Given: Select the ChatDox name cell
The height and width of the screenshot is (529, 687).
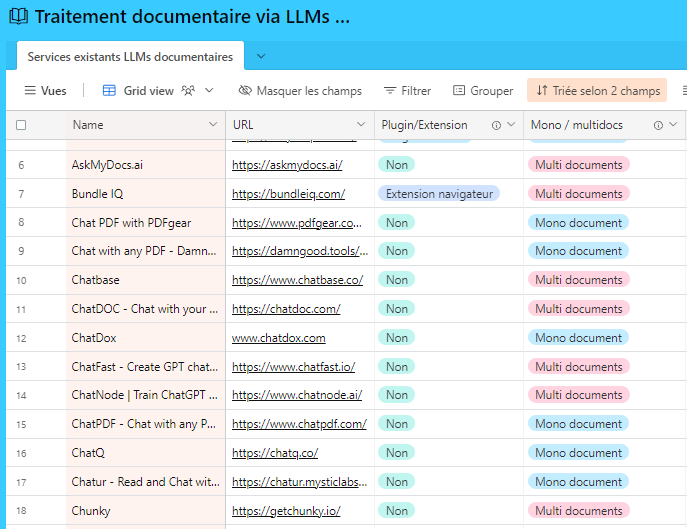Looking at the screenshot, I should (x=145, y=337).
